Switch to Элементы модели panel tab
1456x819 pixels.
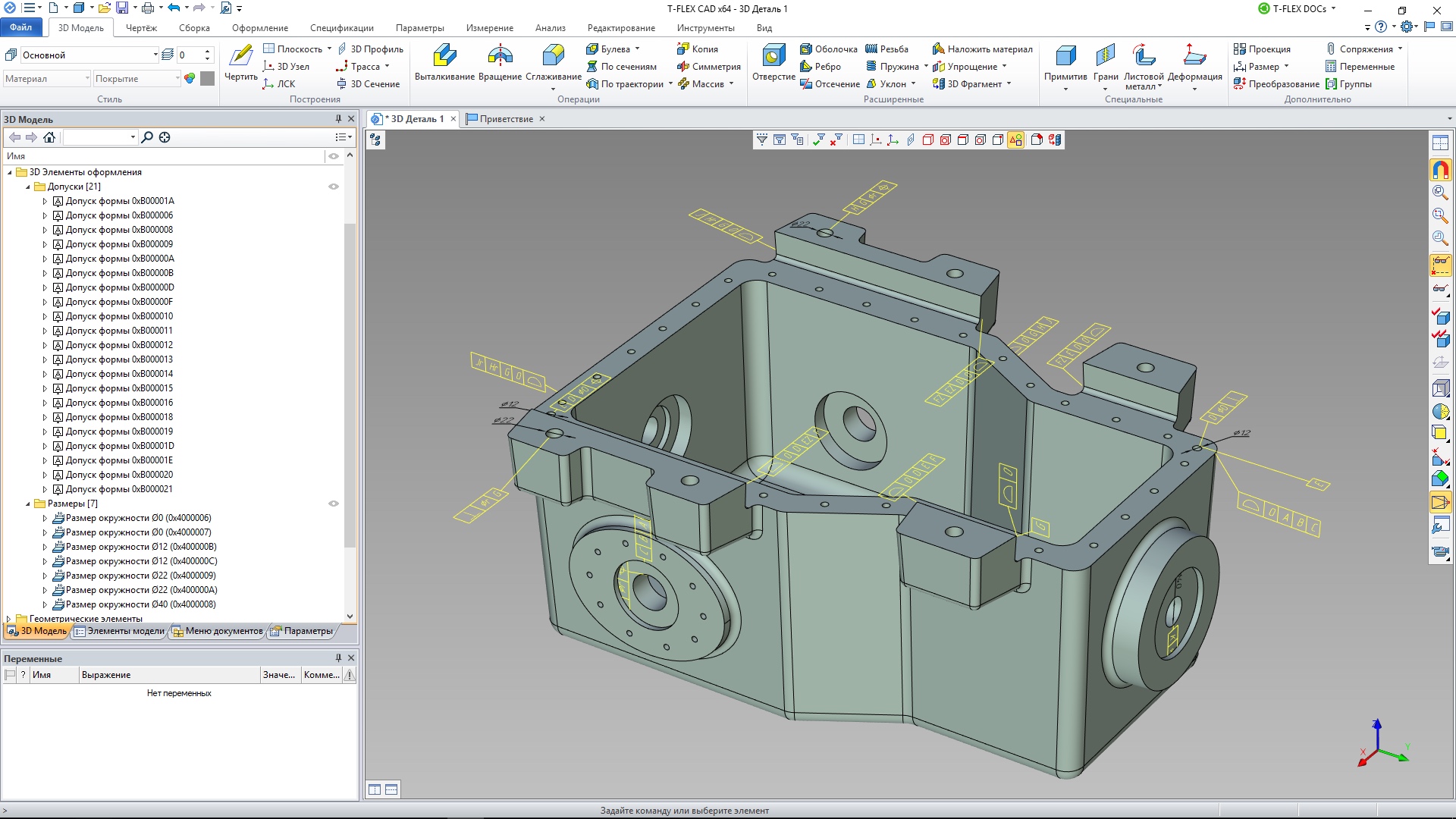120,631
